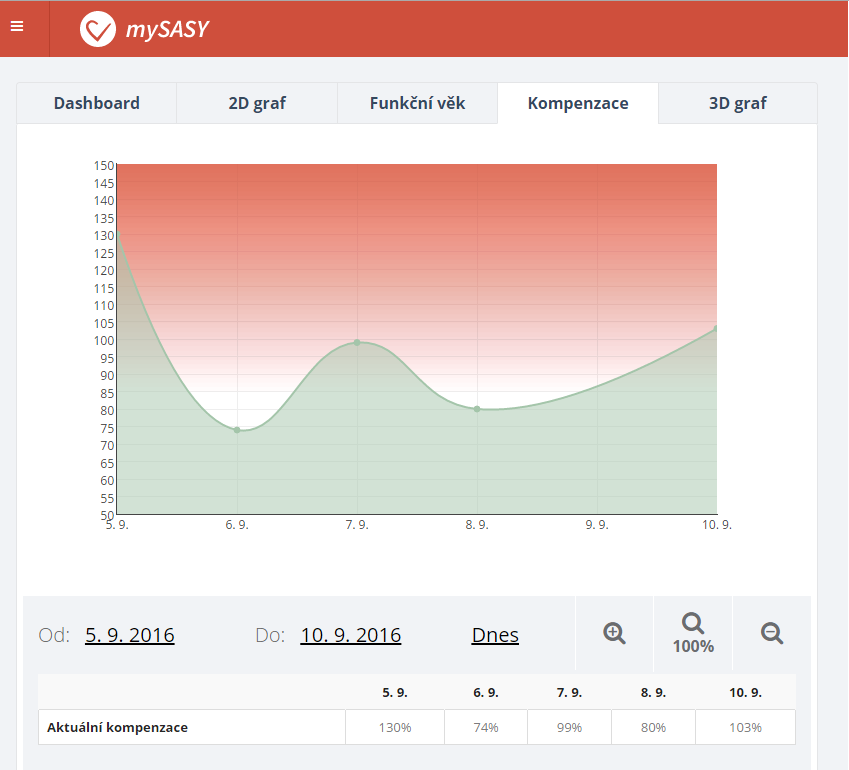Click the mySASY title text

(167, 30)
